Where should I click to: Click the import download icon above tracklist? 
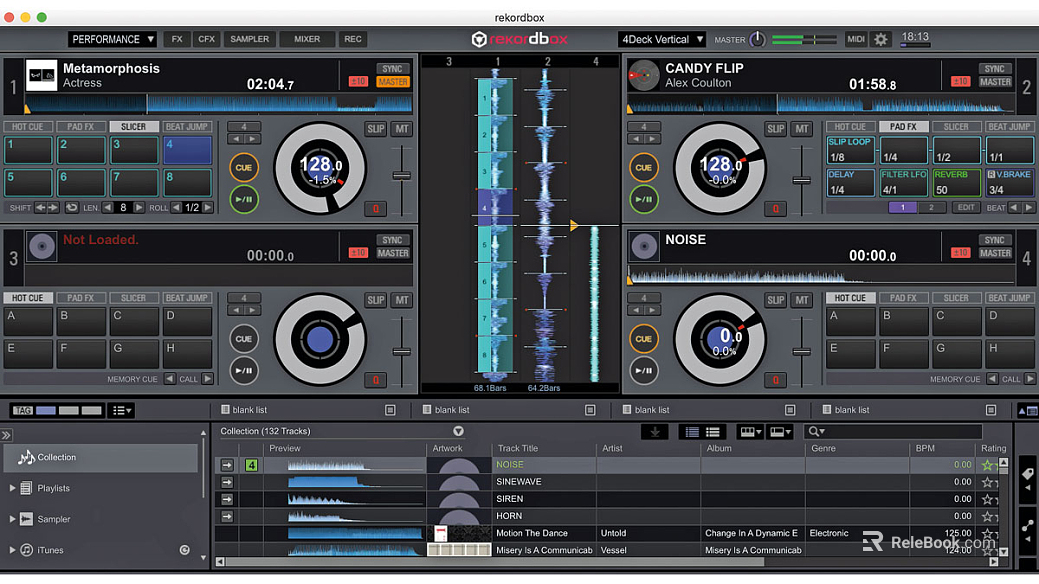[x=655, y=432]
